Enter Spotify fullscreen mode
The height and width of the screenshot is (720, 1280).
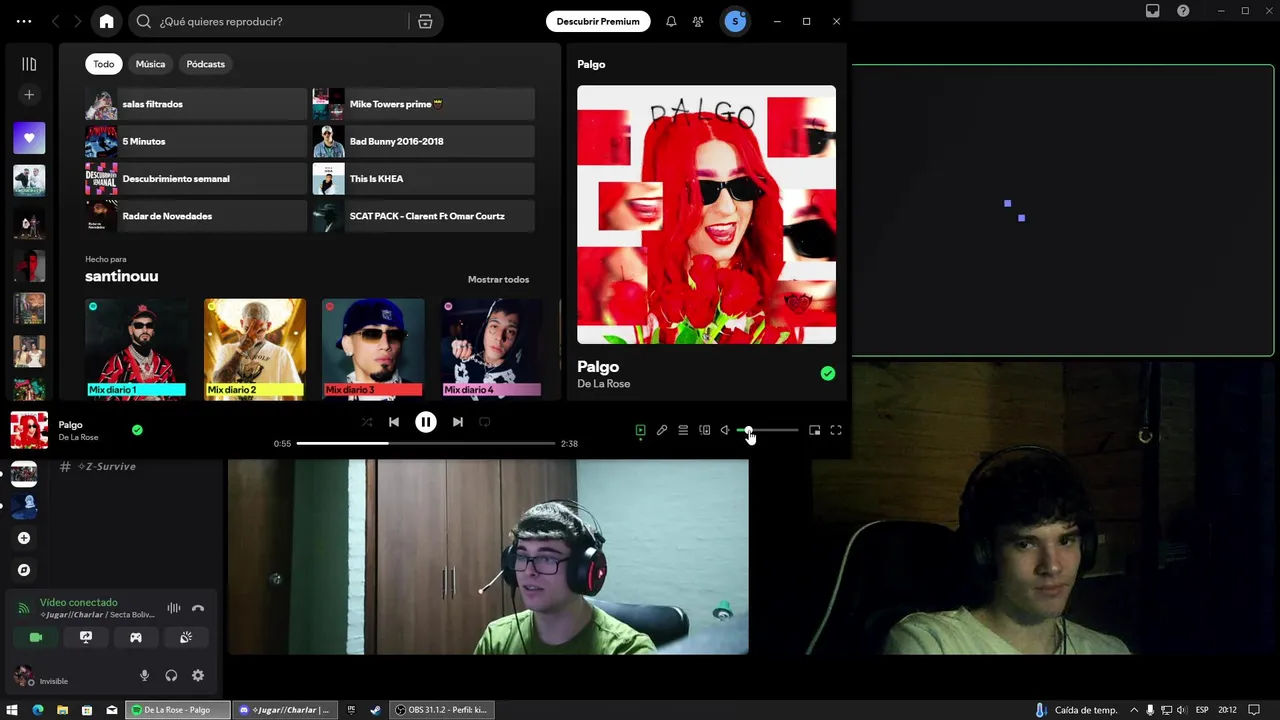point(836,430)
